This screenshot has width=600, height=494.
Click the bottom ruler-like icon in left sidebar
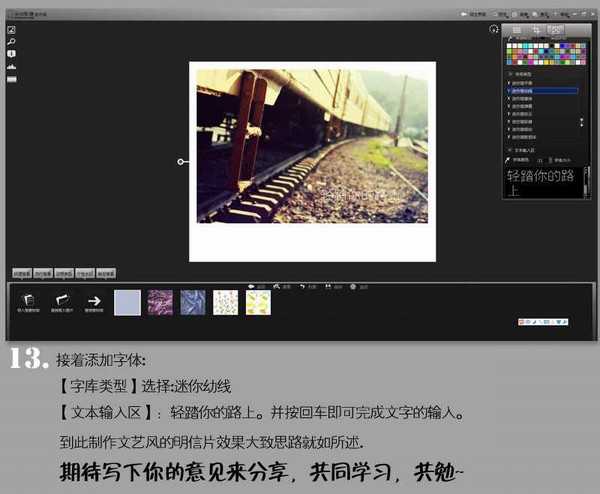pyautogui.click(x=12, y=79)
